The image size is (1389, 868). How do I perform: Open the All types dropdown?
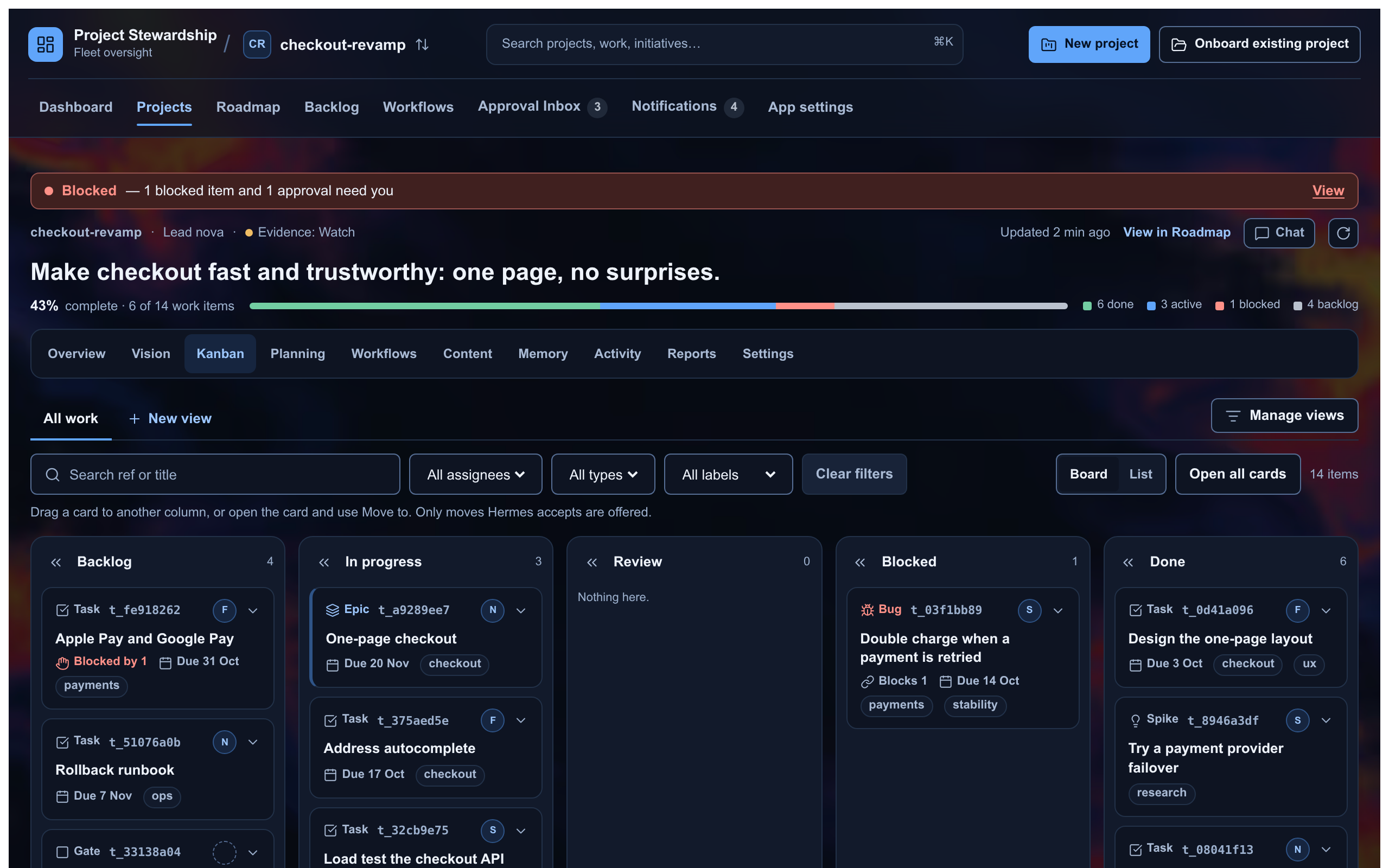tap(603, 474)
